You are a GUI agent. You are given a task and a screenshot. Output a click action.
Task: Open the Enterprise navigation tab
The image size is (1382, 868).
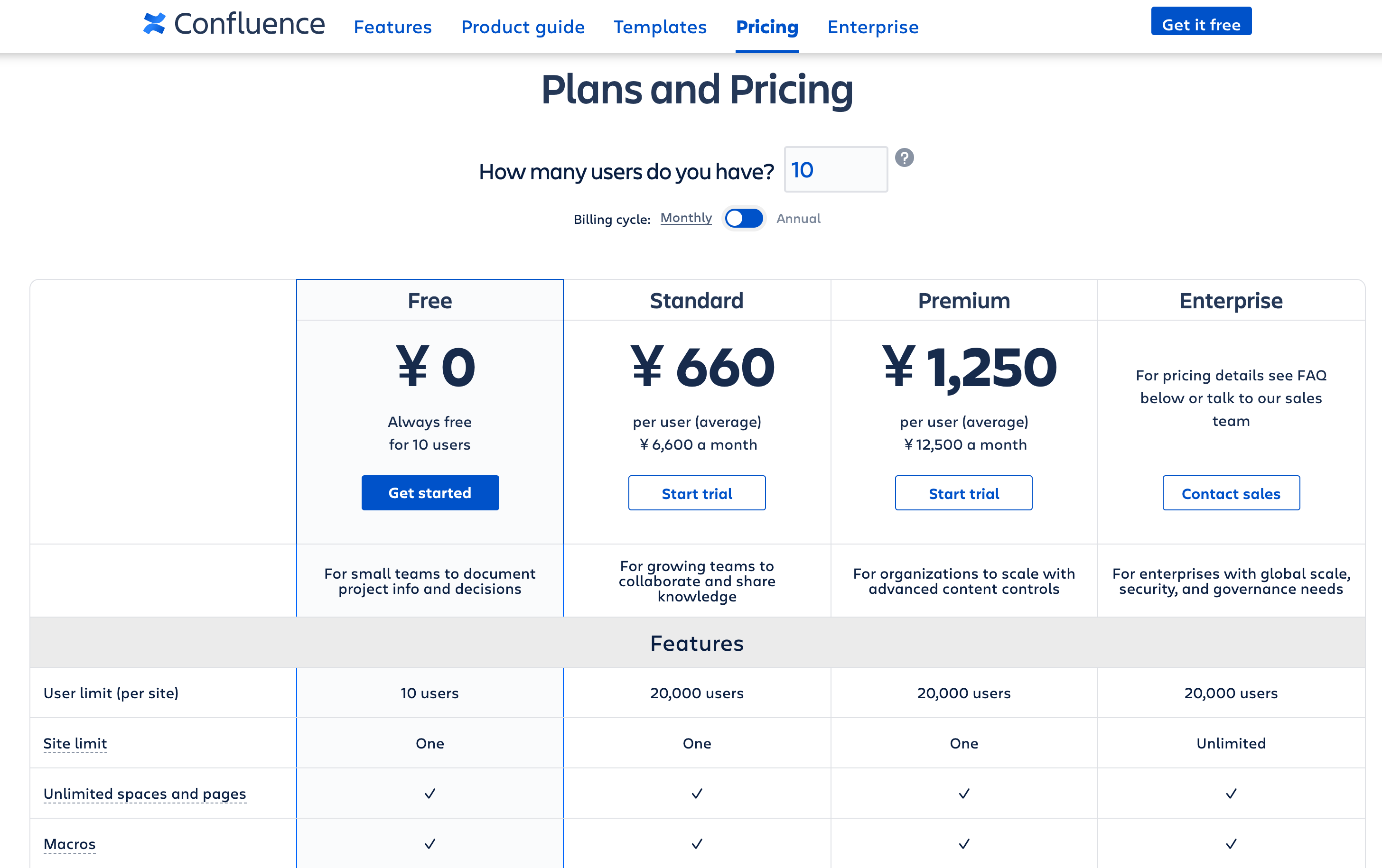(872, 25)
